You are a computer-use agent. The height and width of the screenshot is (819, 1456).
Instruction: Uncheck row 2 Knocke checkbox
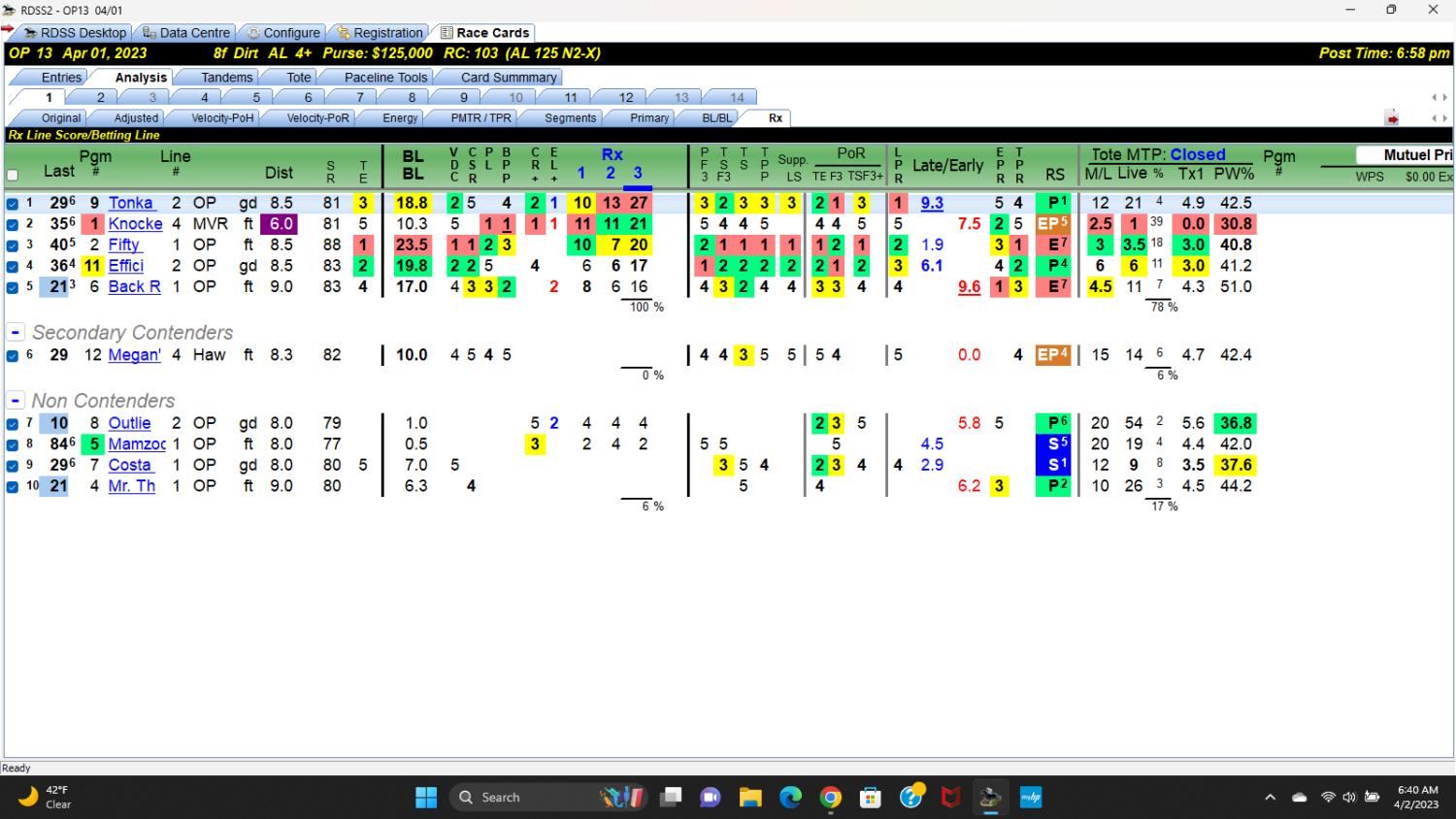pos(13,224)
